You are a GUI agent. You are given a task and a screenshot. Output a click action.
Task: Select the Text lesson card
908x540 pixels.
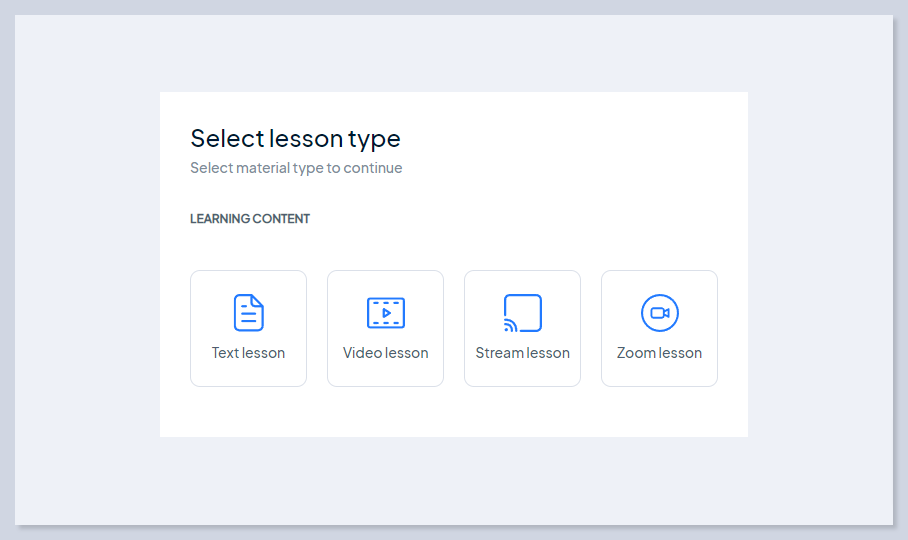click(x=248, y=328)
